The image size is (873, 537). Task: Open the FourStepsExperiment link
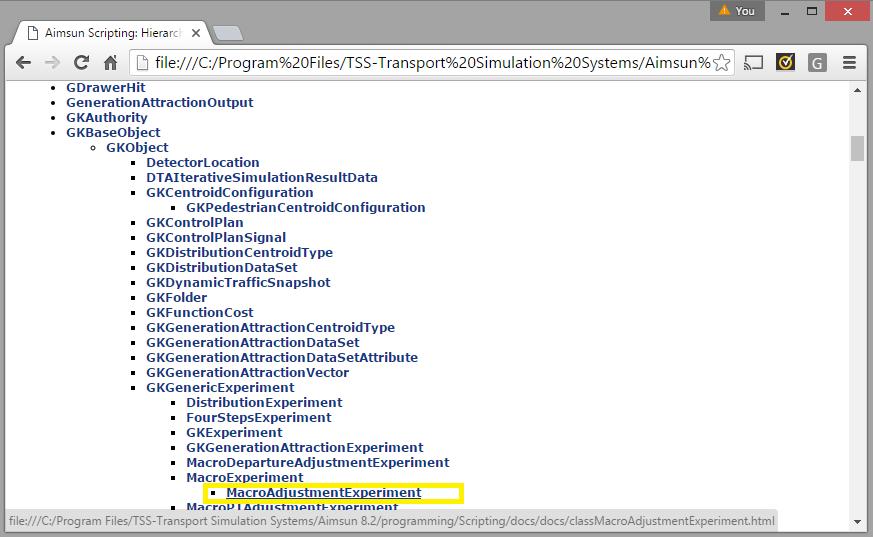(x=258, y=418)
